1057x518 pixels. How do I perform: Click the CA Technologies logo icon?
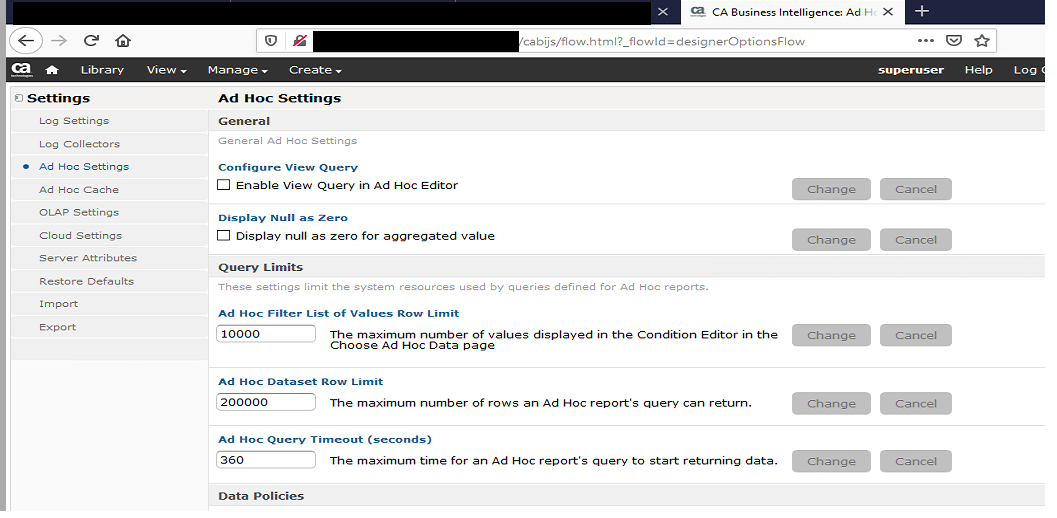pos(22,70)
